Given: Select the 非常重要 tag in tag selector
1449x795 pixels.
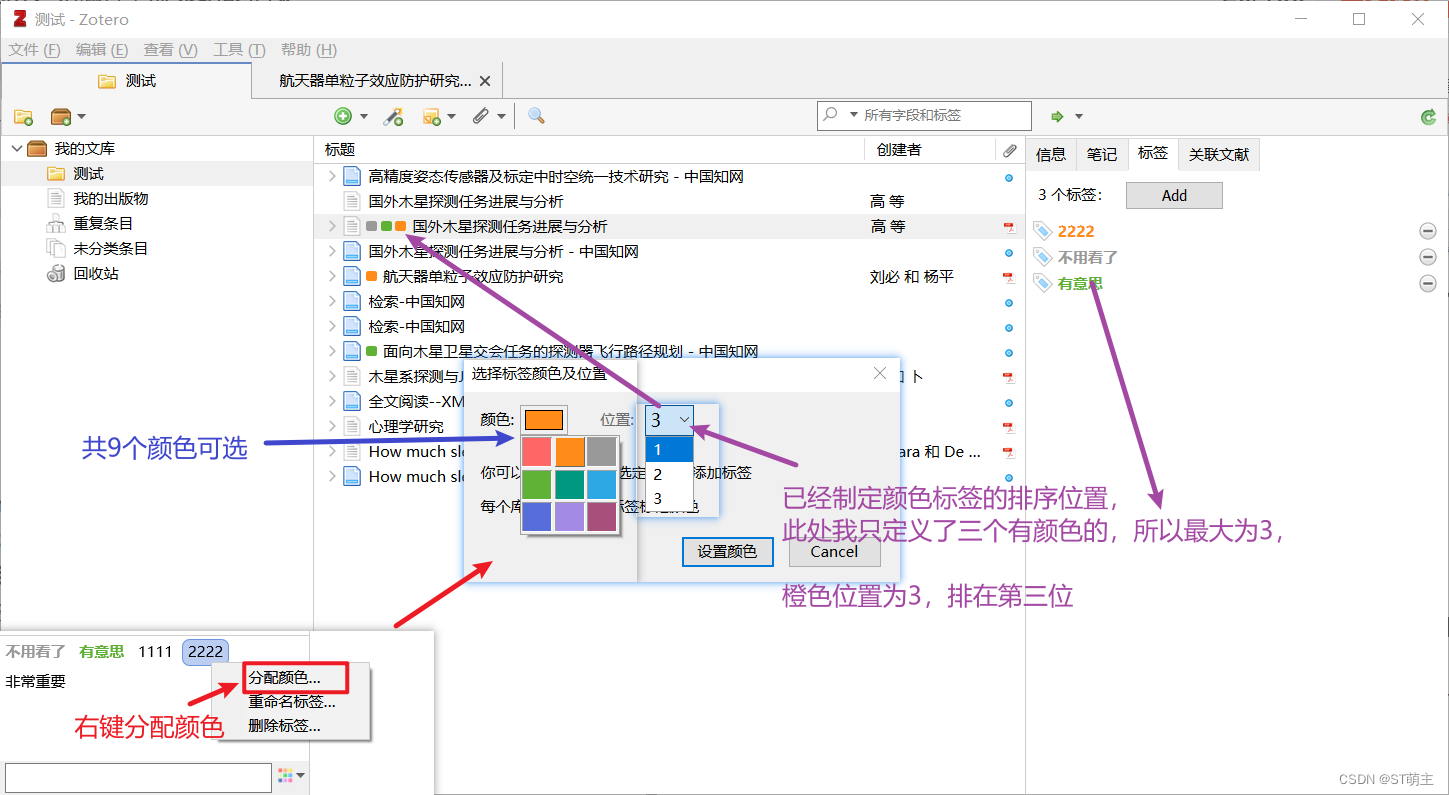Looking at the screenshot, I should point(36,681).
